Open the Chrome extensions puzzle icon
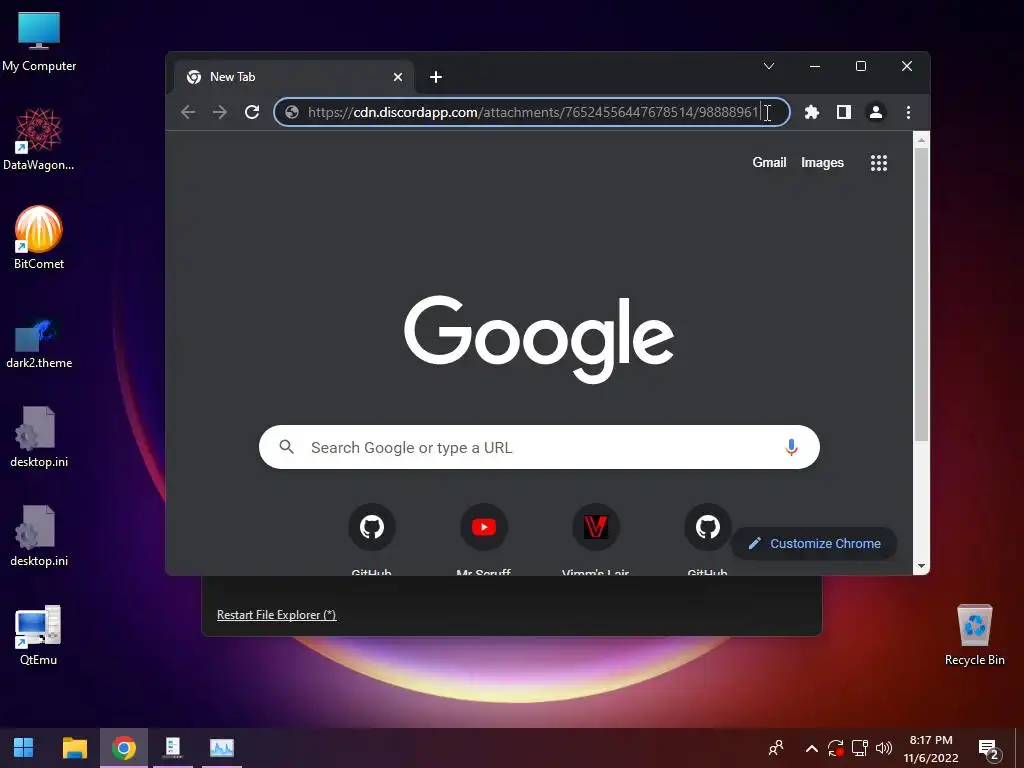Image resolution: width=1024 pixels, height=768 pixels. (812, 112)
